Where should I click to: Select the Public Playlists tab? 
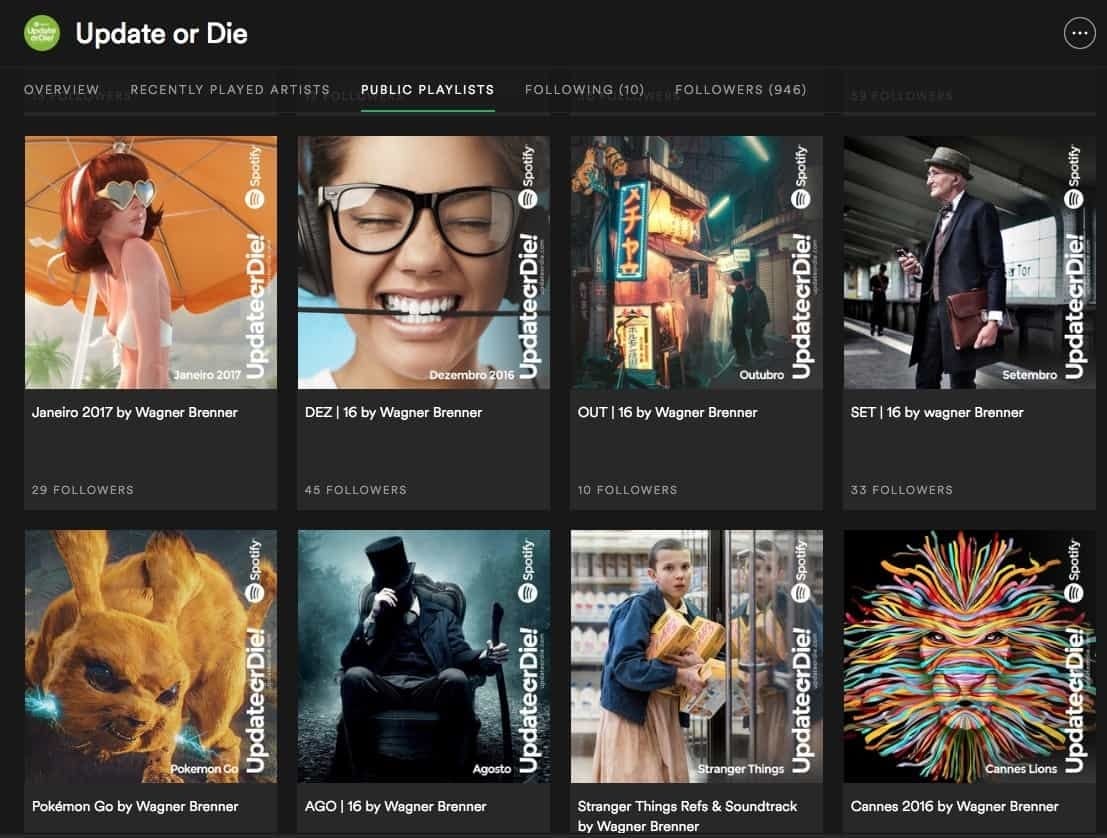click(427, 90)
